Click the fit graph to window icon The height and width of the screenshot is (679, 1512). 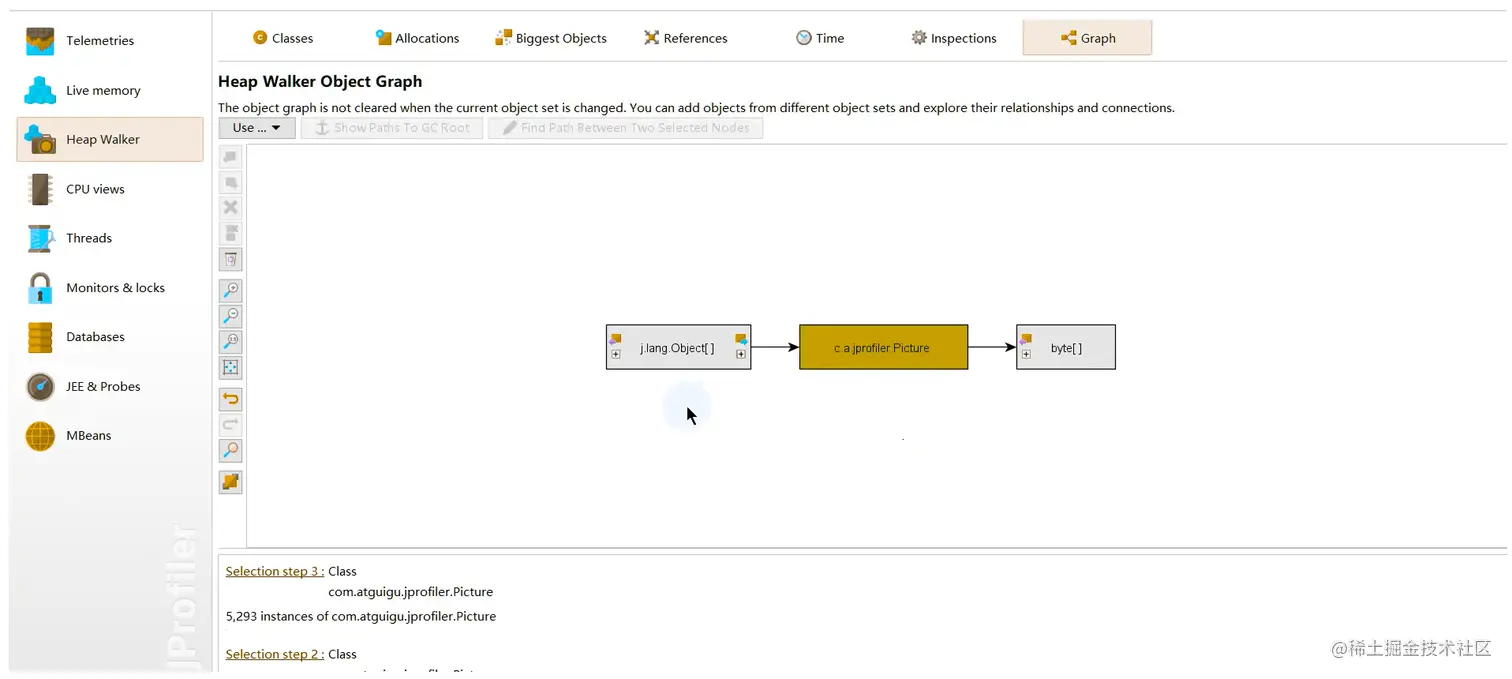point(231,368)
